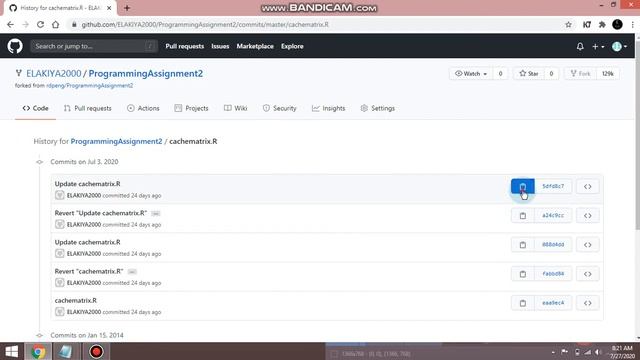This screenshot has height=360, width=640.
Task: Open commit hash a24c9cc
Action: click(553, 216)
